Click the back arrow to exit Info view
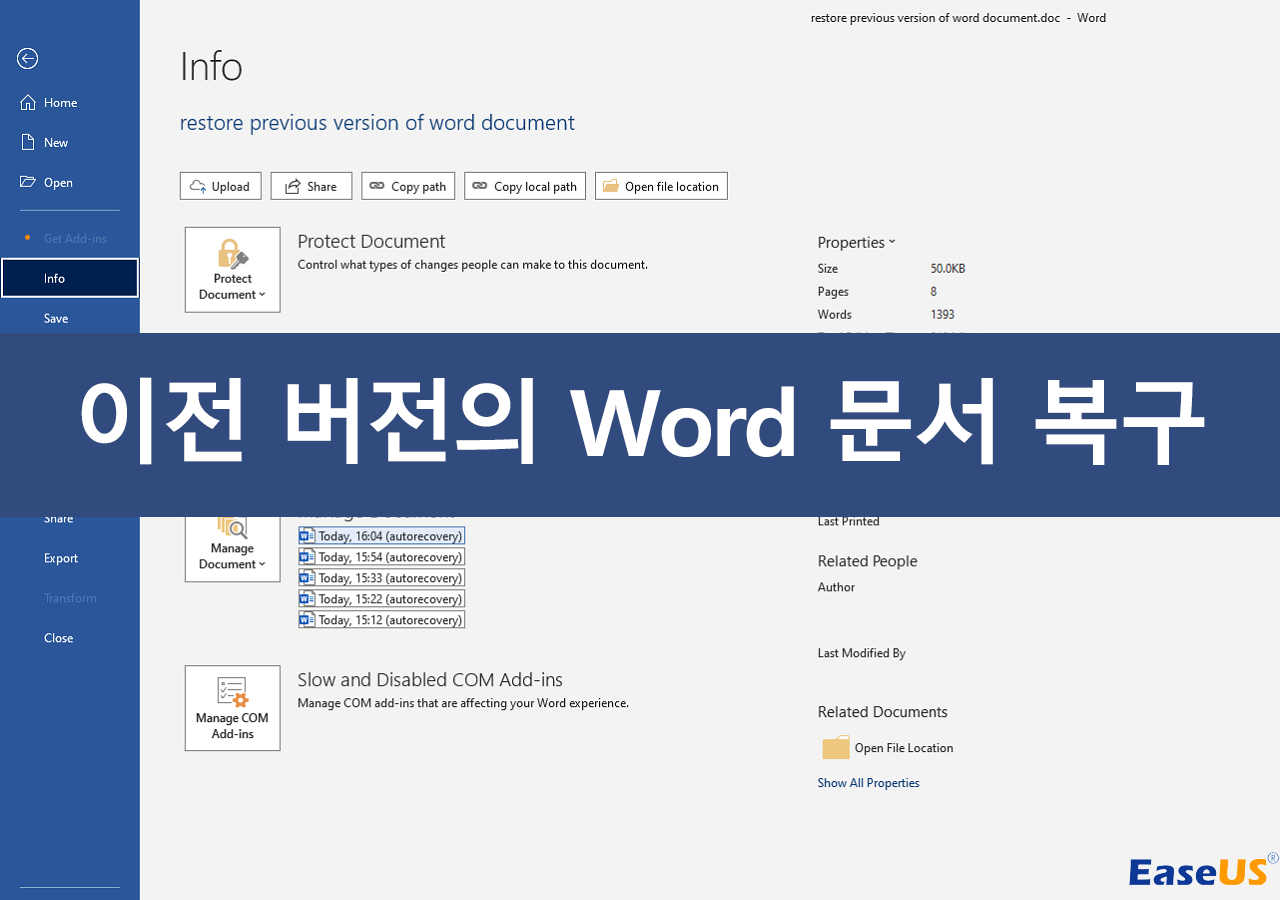The width and height of the screenshot is (1280, 900). click(x=27, y=59)
